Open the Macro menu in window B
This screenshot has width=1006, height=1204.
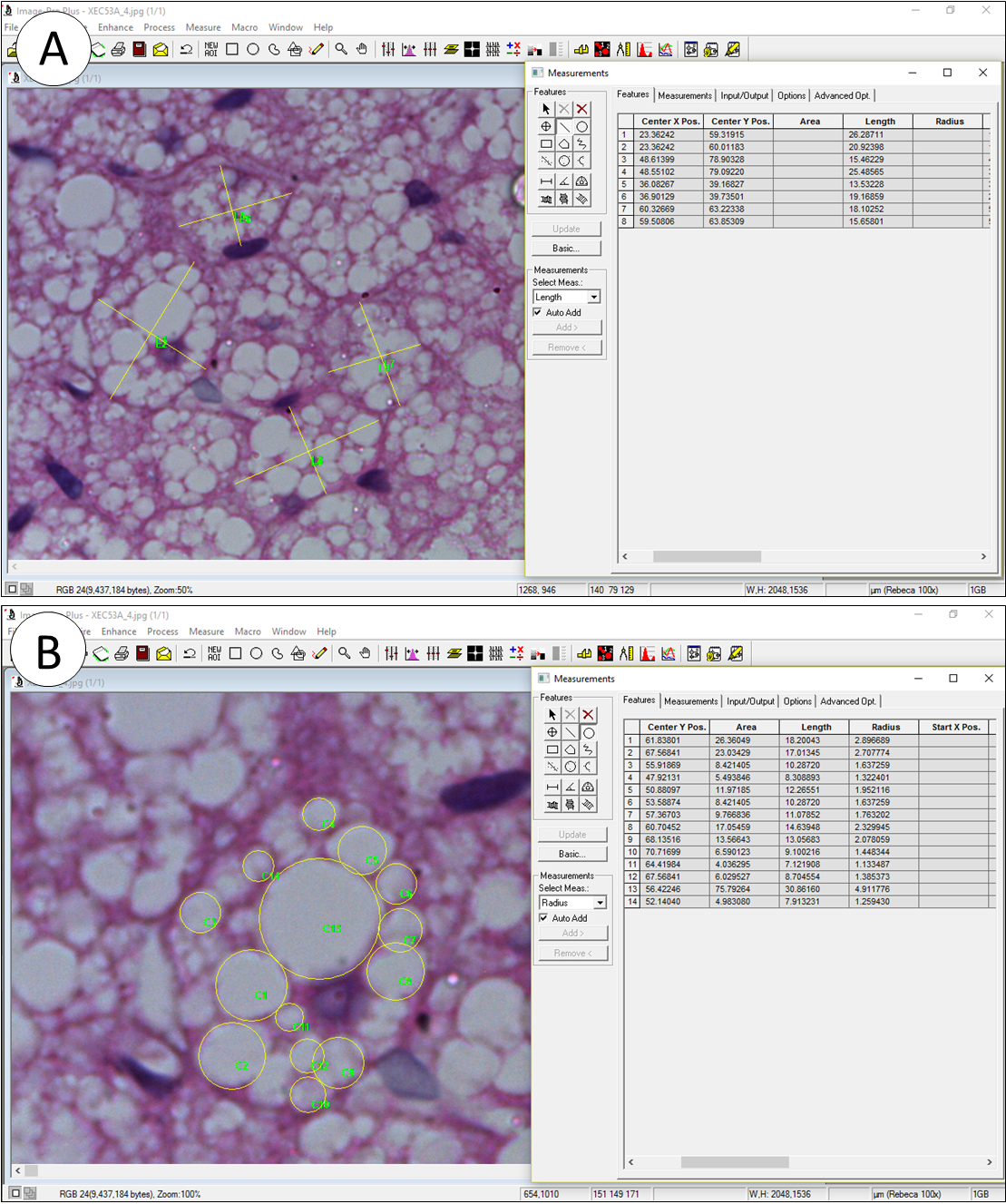point(248,631)
